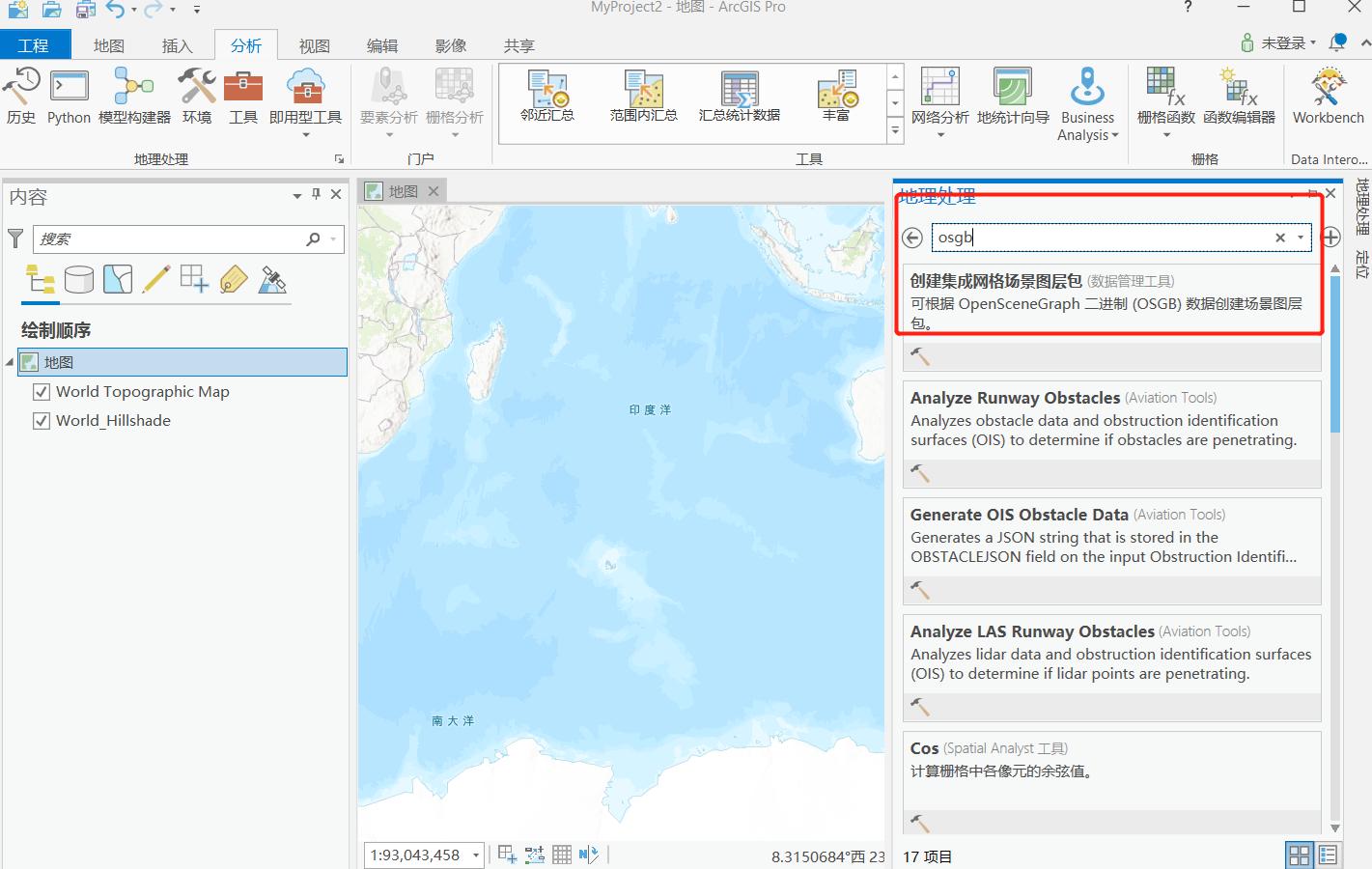This screenshot has height=869, width=1372.
Task: Toggle World Topographic Map layer visibility
Action: pos(42,392)
